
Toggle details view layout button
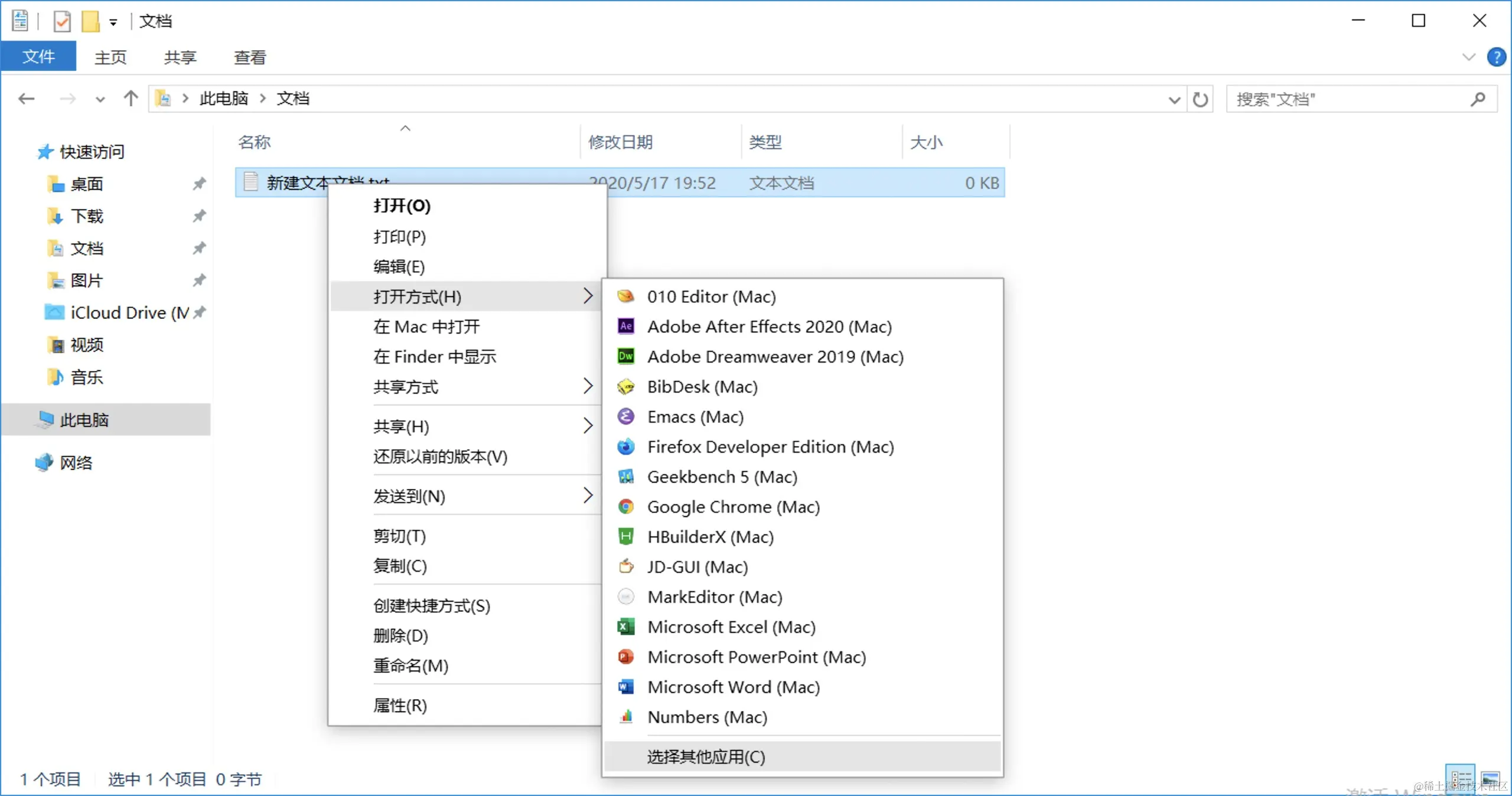coord(1461,779)
